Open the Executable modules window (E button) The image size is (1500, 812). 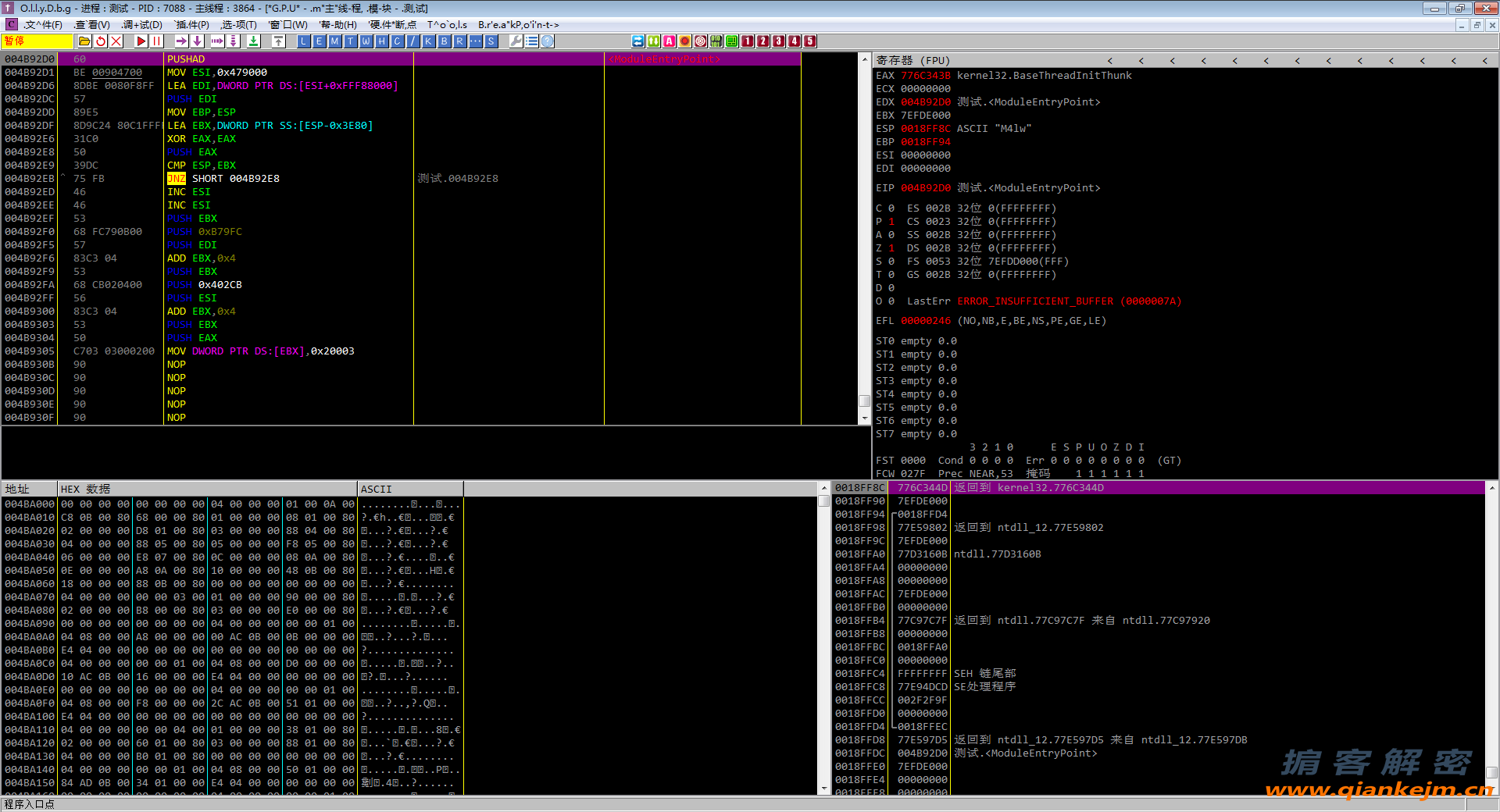[x=320, y=41]
